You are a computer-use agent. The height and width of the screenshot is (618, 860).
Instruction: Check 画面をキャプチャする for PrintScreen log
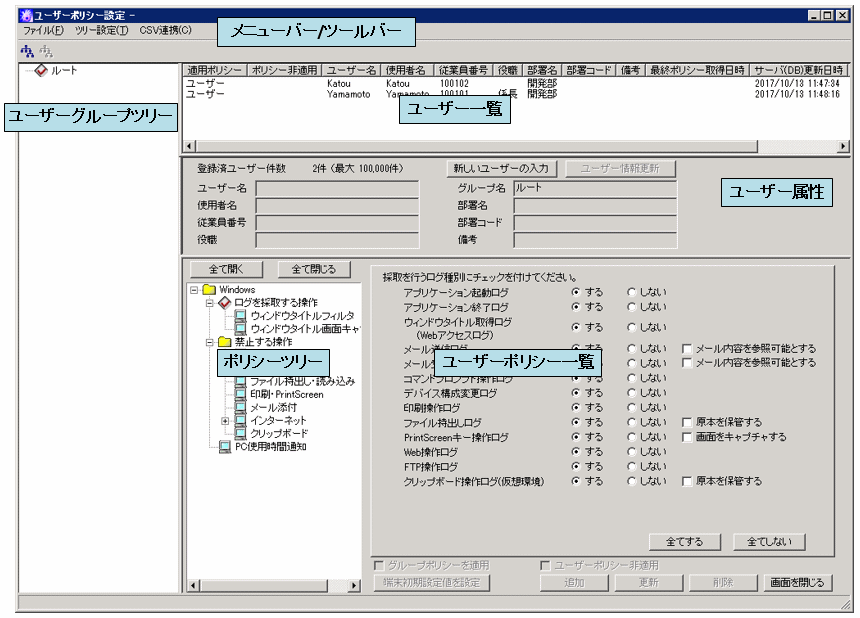686,437
